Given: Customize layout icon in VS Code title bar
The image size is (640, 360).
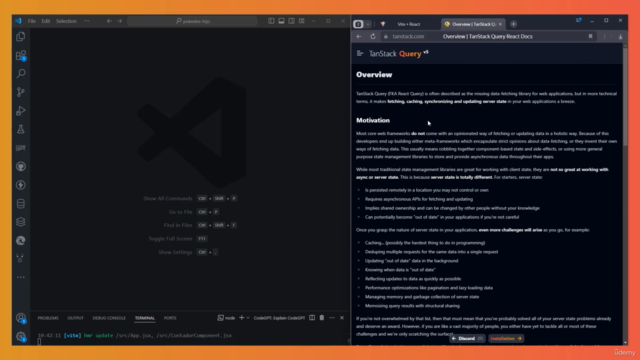Looking at the screenshot, I should pyautogui.click(x=302, y=21).
